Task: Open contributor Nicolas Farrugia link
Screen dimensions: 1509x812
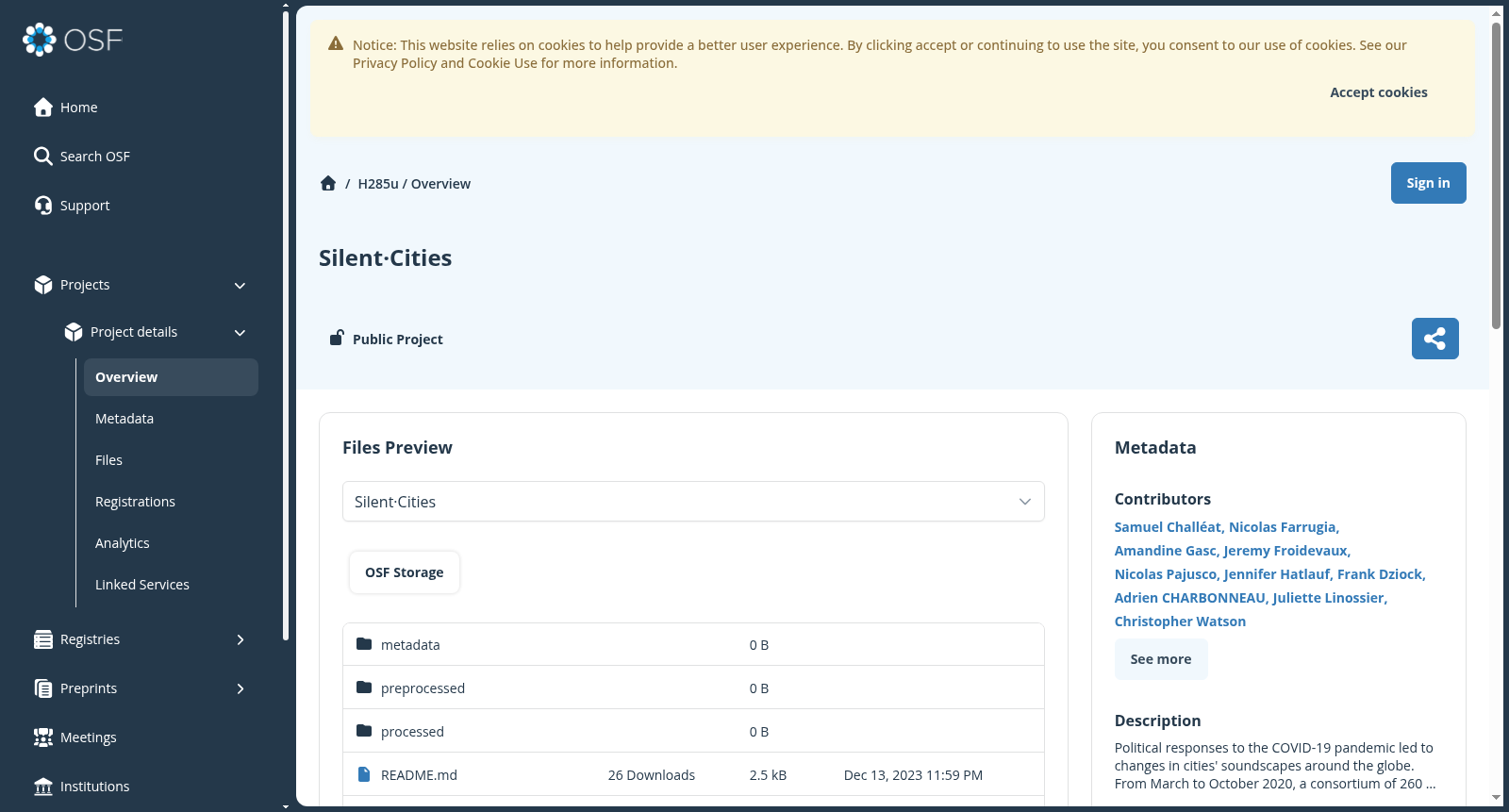Action: [1284, 527]
